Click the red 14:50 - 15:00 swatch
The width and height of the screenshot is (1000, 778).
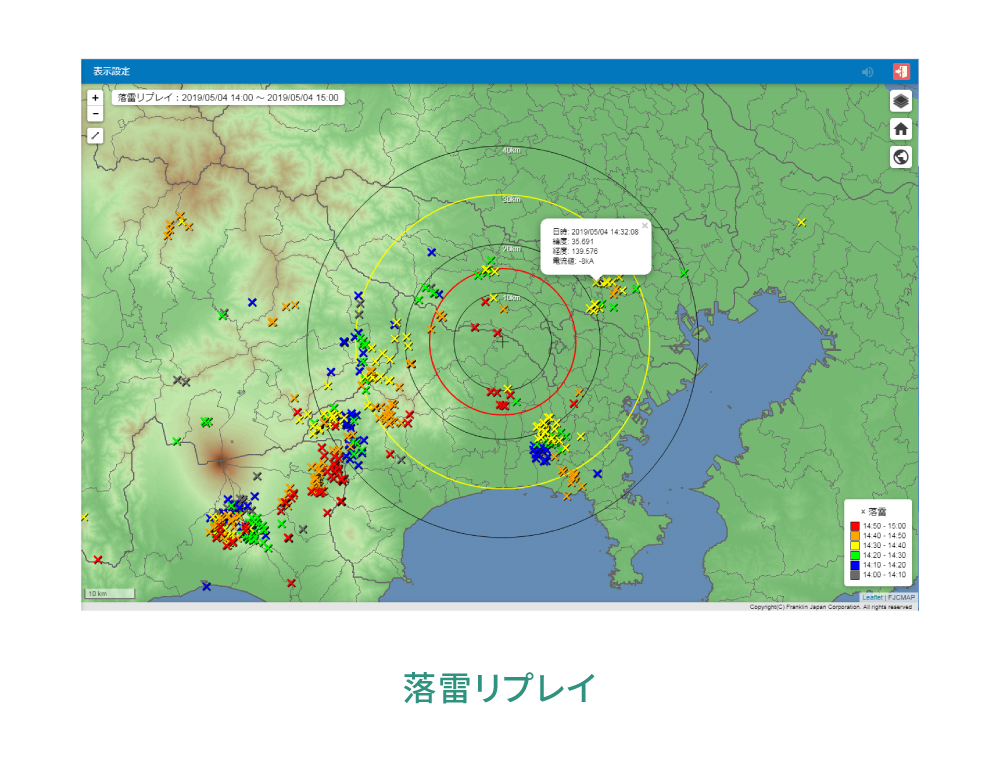[855, 526]
